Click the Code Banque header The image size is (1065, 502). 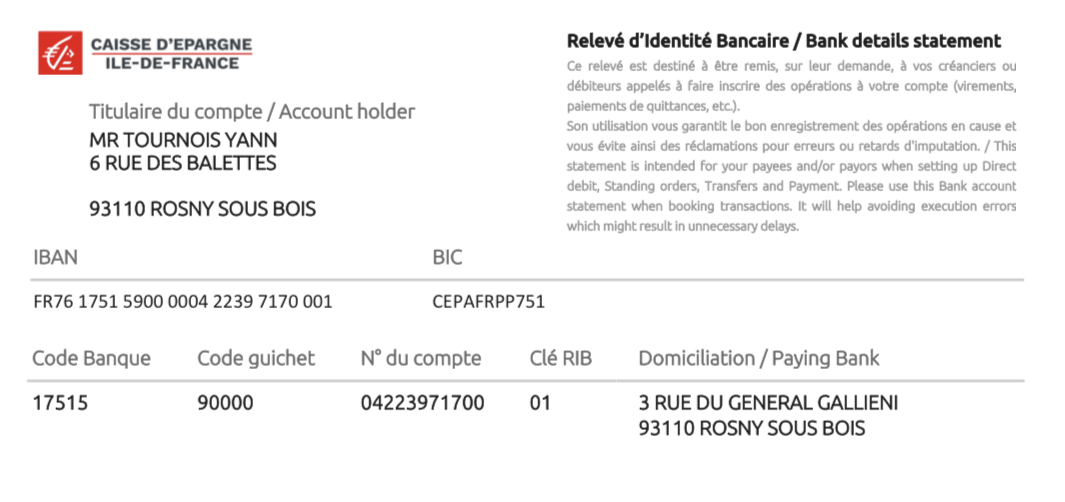(x=91, y=358)
